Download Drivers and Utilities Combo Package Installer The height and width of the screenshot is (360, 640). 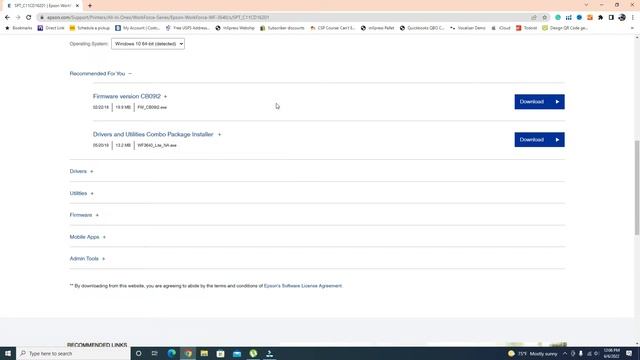click(x=539, y=140)
